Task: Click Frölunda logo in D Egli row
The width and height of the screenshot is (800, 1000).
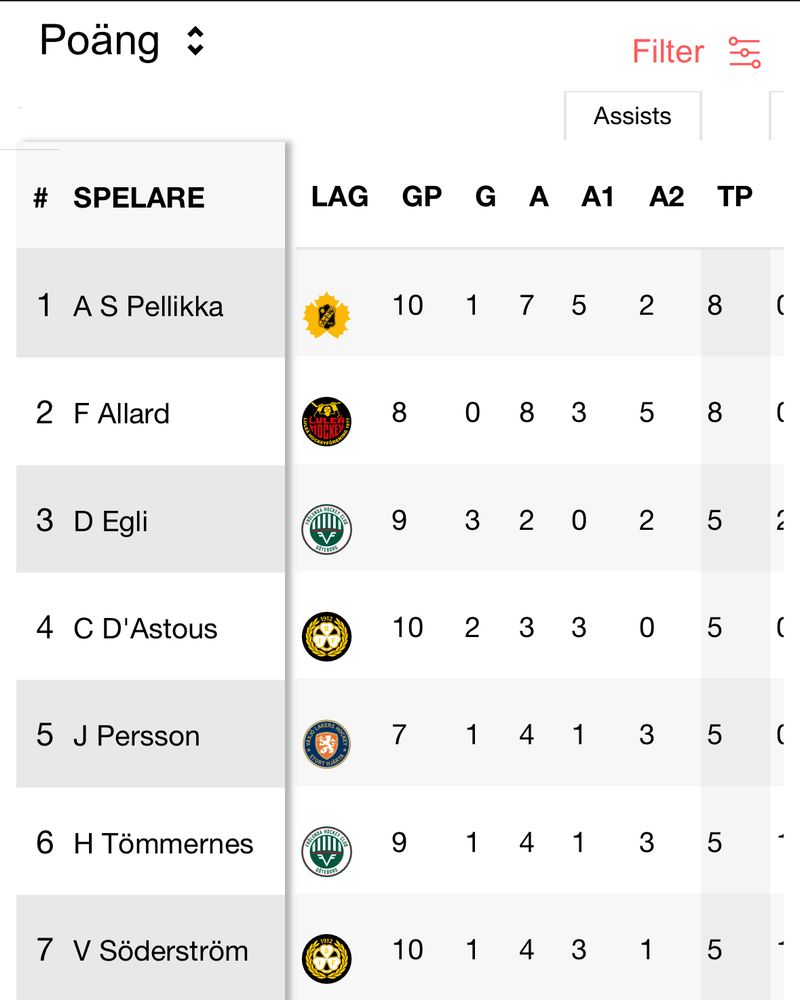Action: (327, 529)
